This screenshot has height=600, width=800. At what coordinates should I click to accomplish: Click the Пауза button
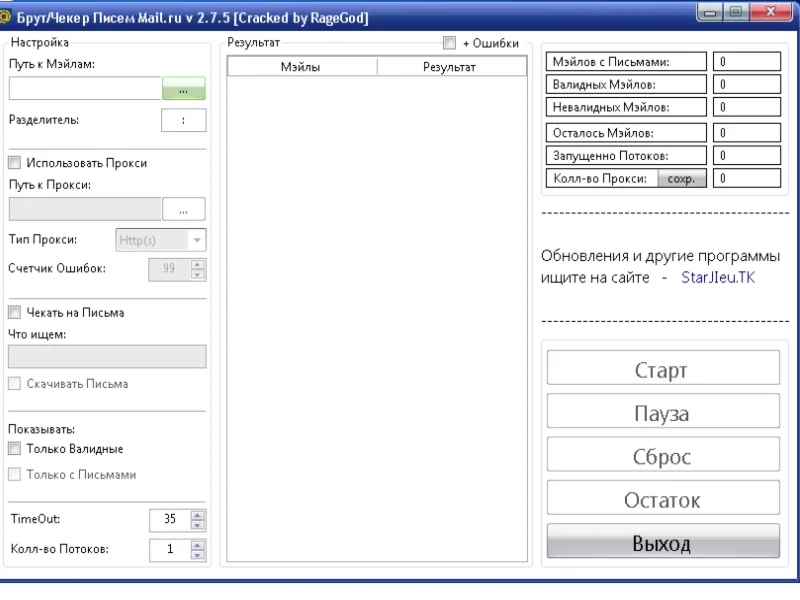pos(663,411)
